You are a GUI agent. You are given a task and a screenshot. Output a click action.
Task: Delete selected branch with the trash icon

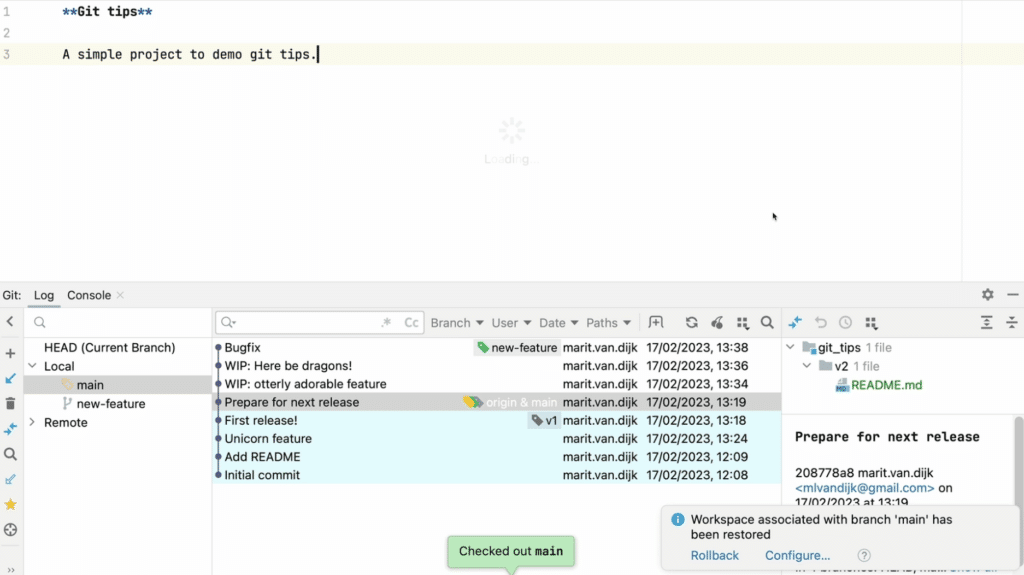(x=10, y=404)
